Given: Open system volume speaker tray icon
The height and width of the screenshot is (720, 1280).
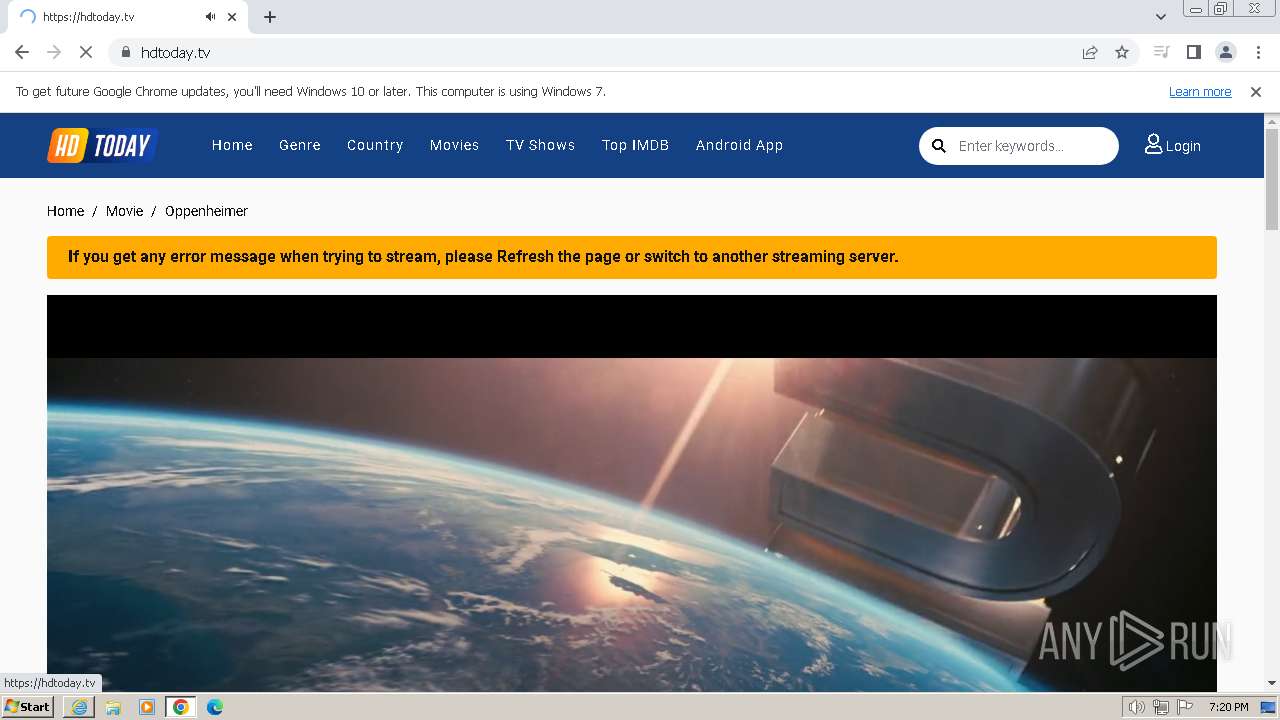Looking at the screenshot, I should pos(1137,707).
